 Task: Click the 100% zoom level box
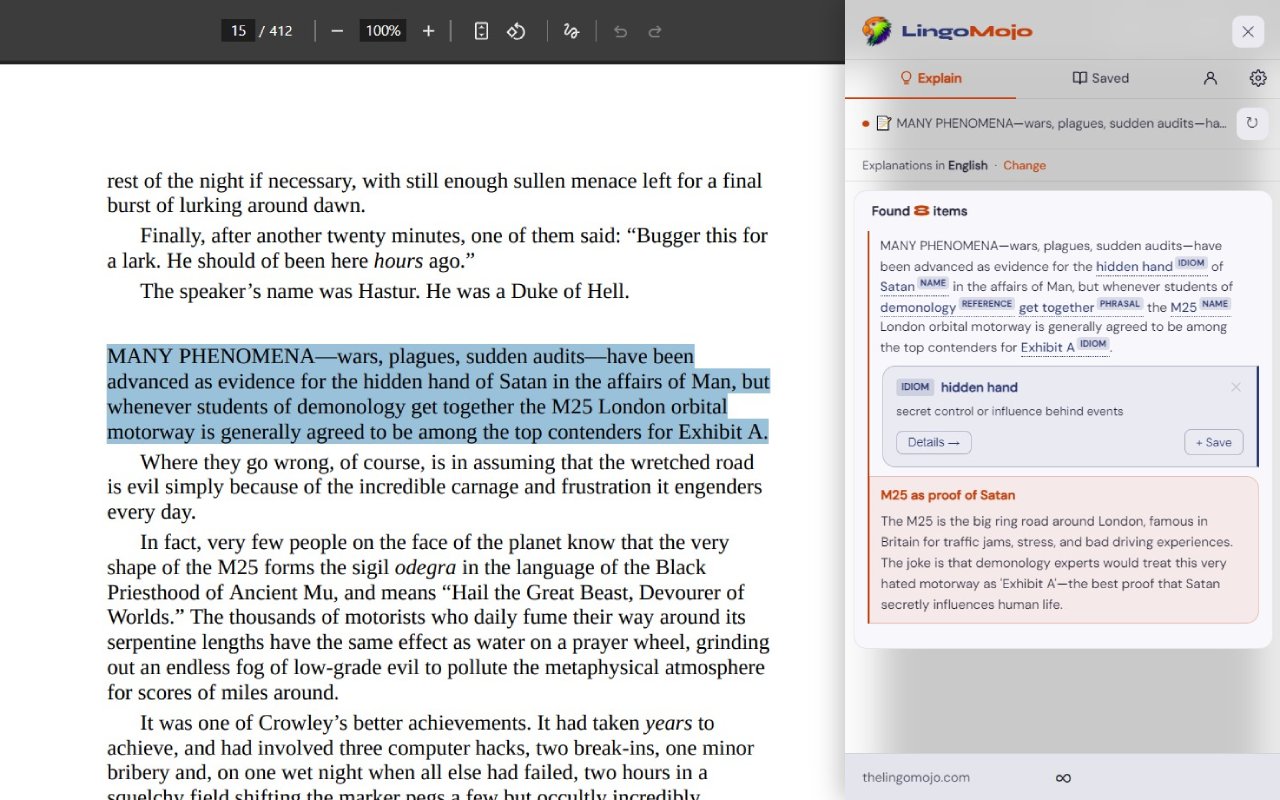pos(383,31)
